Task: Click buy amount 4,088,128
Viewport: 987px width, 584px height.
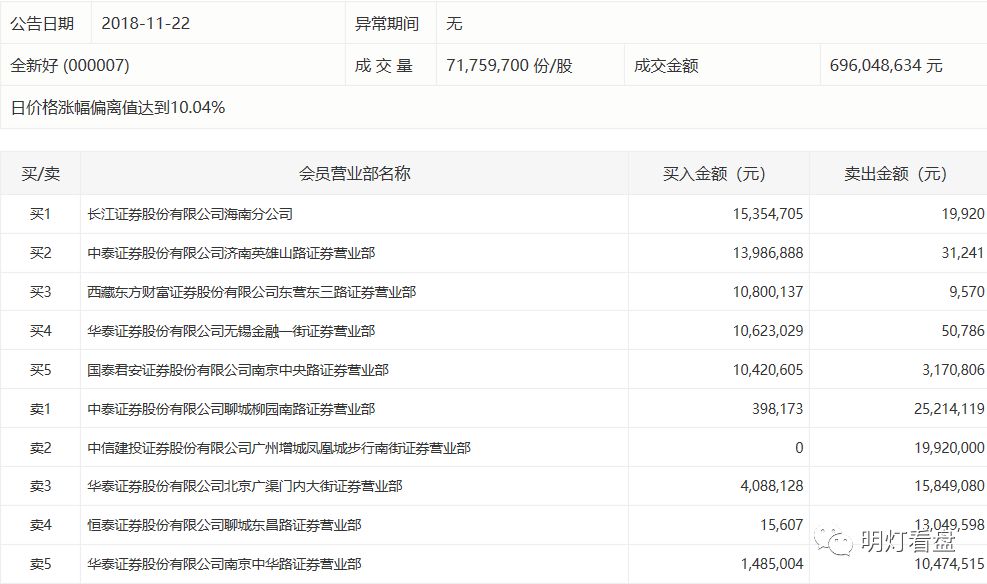Action: point(772,486)
